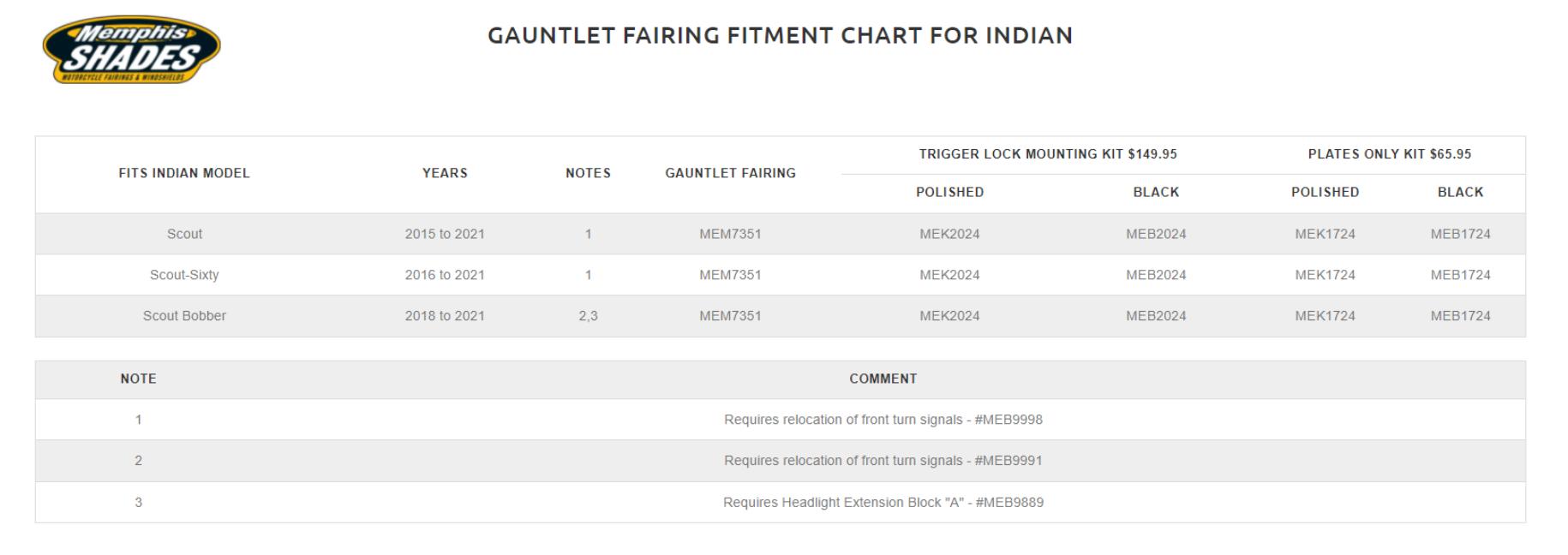
Task: Click MEK2024 polished kit for Scout-Sixty
Action: (949, 275)
